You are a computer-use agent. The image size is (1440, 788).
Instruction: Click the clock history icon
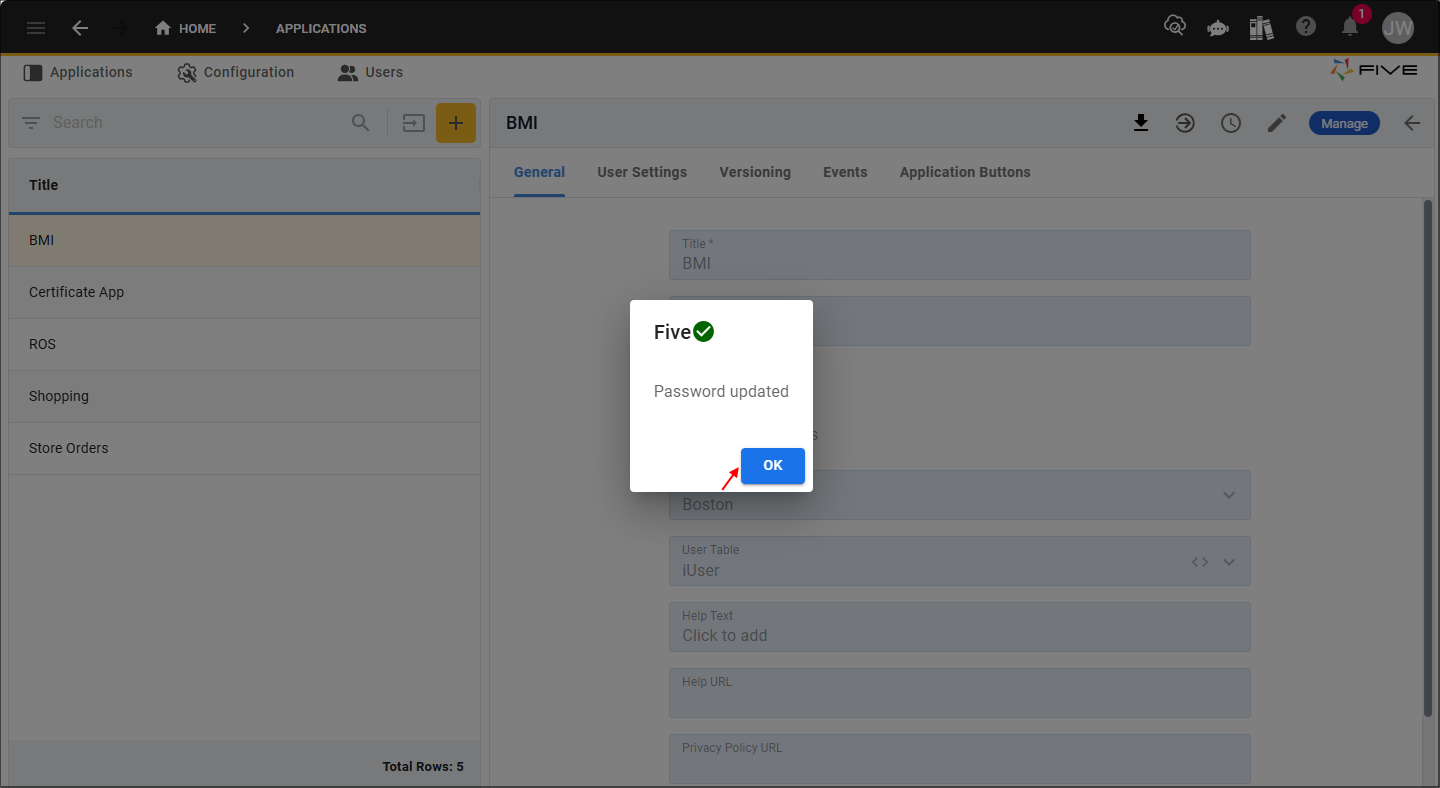click(1231, 123)
